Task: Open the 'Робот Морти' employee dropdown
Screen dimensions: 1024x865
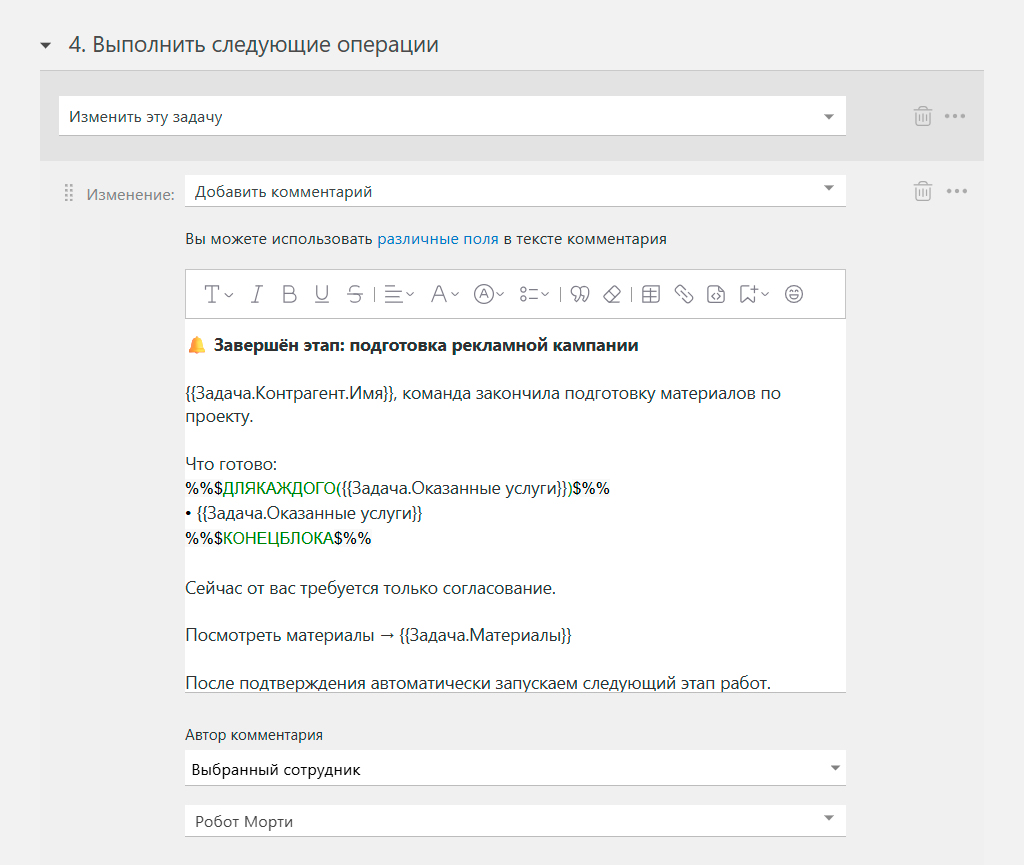Action: tap(515, 821)
